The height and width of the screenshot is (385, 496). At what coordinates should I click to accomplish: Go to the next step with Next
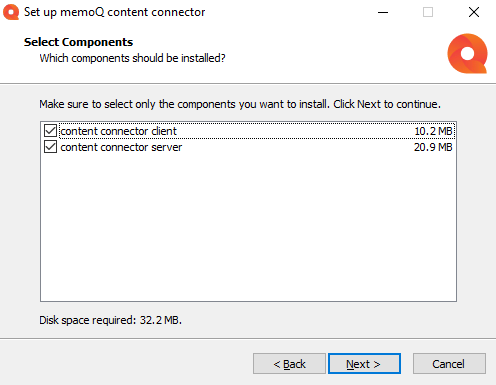pyautogui.click(x=364, y=364)
